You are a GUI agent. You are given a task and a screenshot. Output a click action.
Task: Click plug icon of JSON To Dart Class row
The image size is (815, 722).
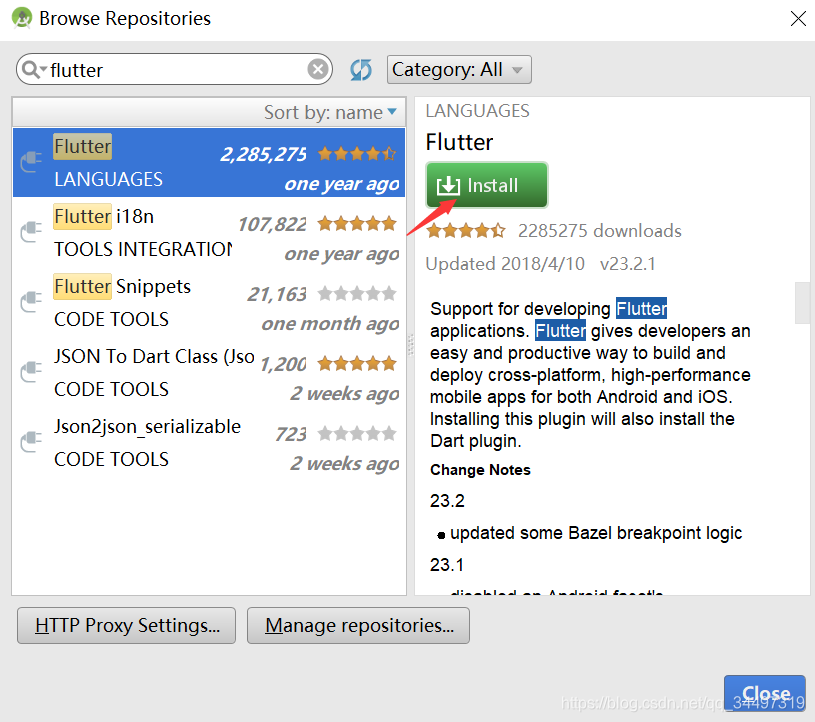pyautogui.click(x=31, y=372)
